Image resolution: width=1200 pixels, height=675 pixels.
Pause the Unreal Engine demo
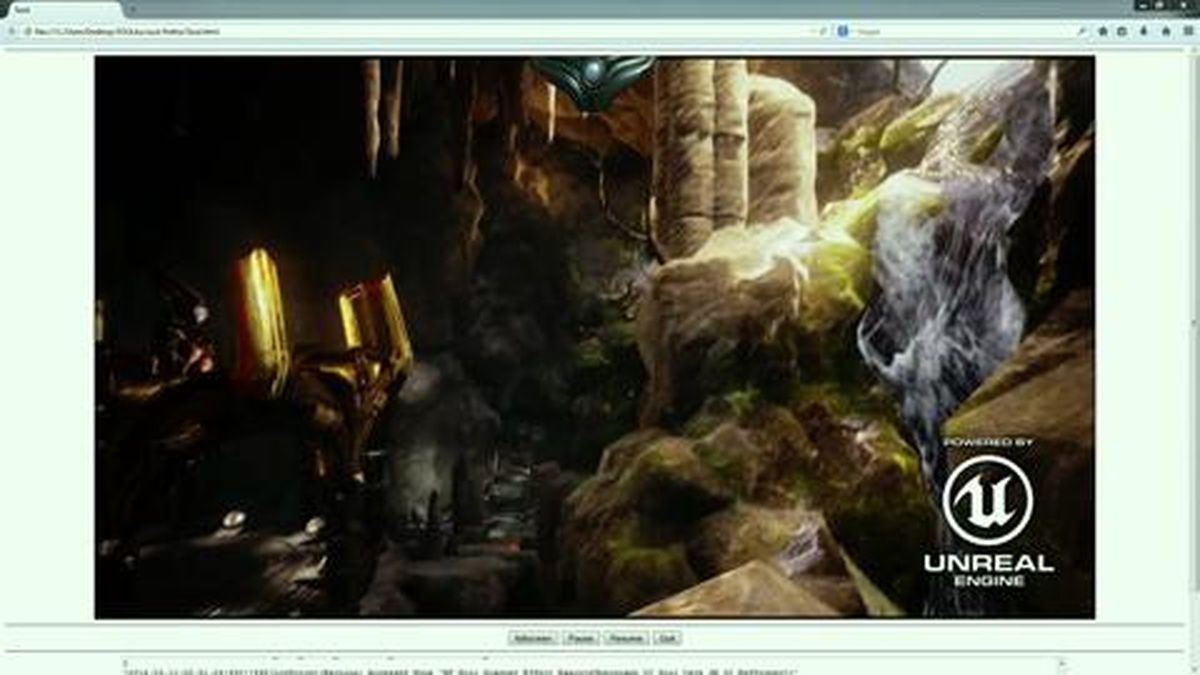coord(583,638)
